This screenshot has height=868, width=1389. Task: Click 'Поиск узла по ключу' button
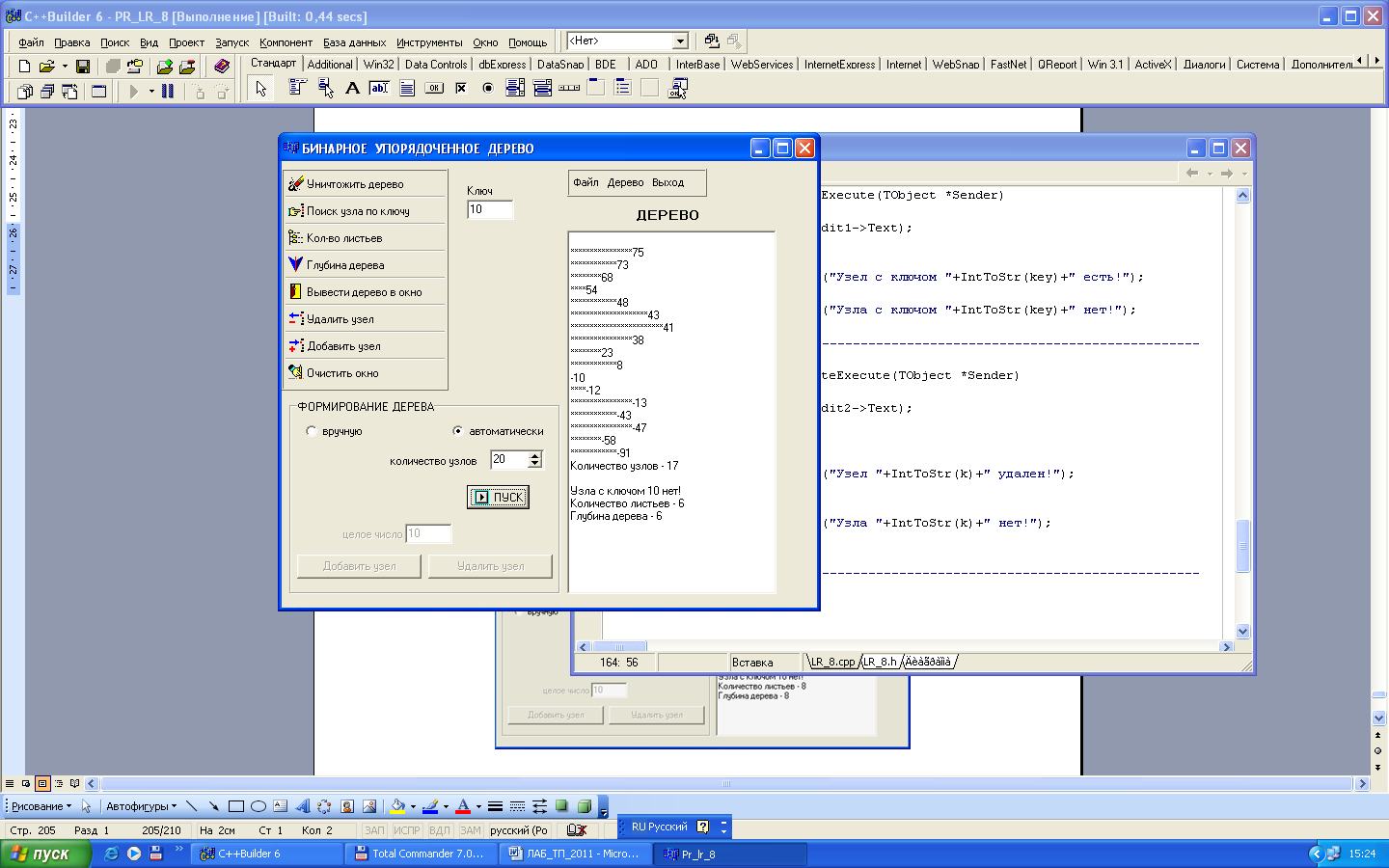click(x=366, y=211)
